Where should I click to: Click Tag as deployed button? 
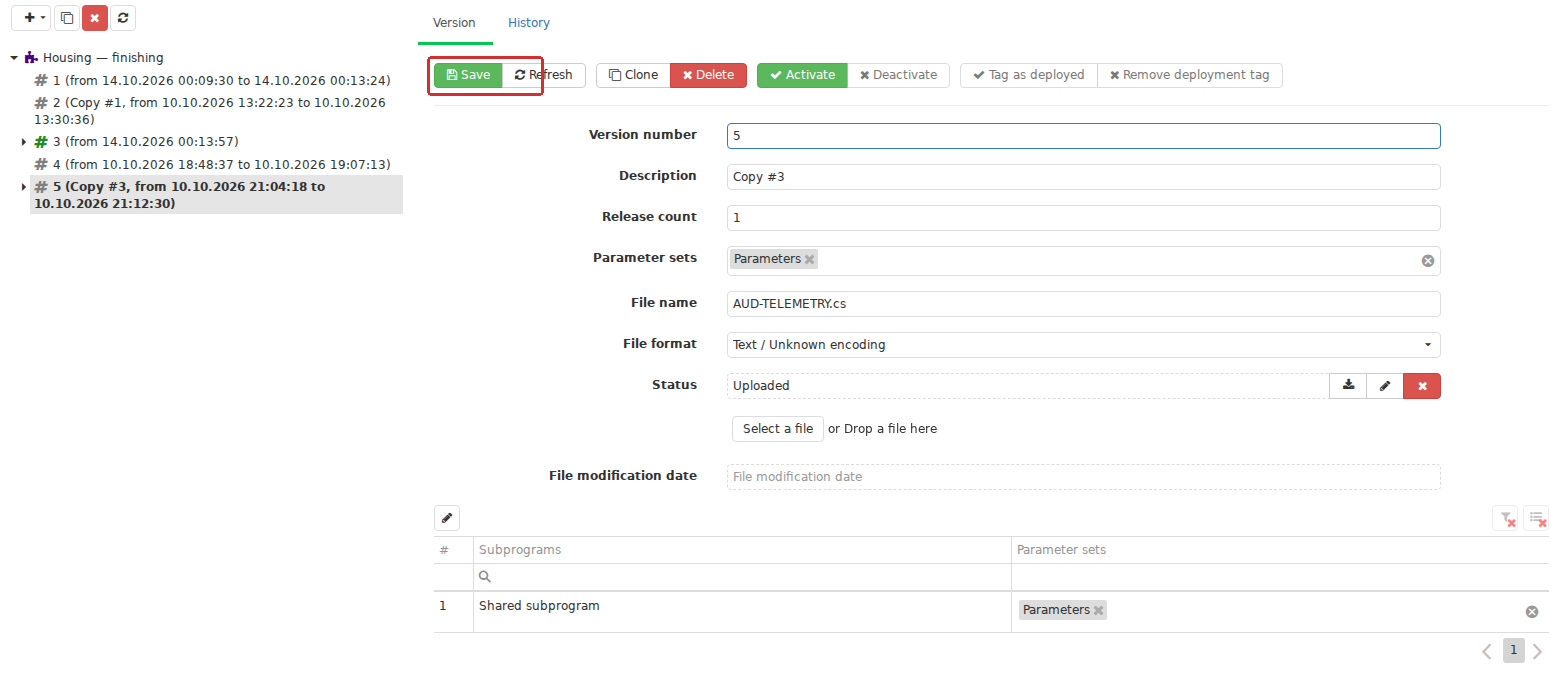pos(1029,75)
